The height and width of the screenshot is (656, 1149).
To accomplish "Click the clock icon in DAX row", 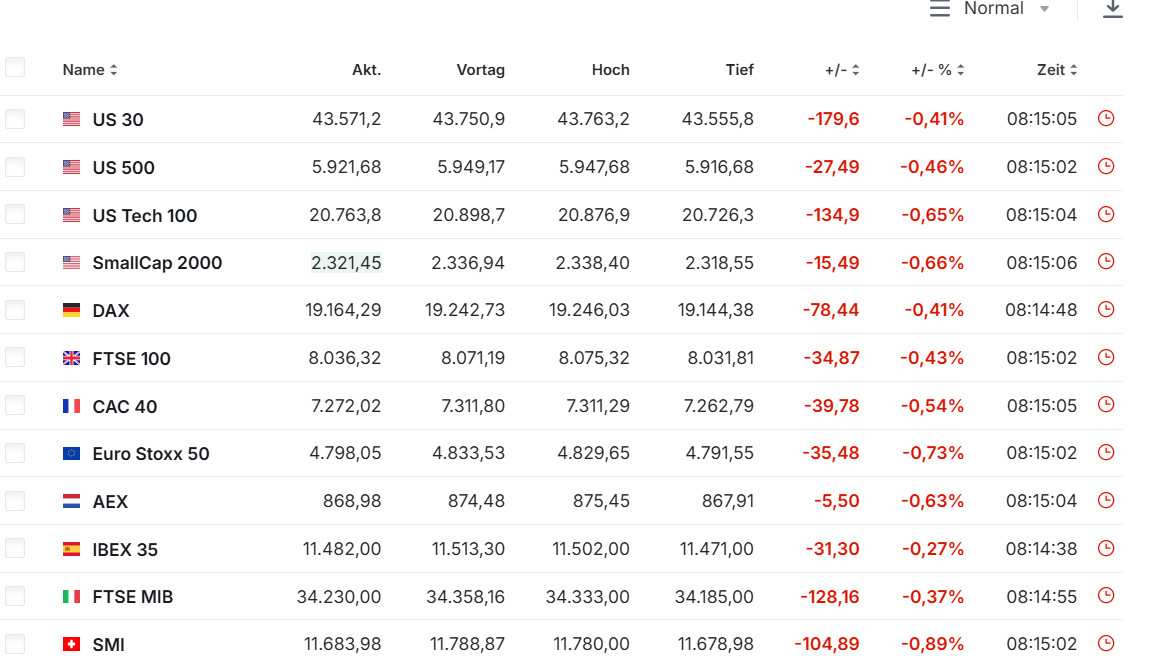I will tap(1106, 310).
